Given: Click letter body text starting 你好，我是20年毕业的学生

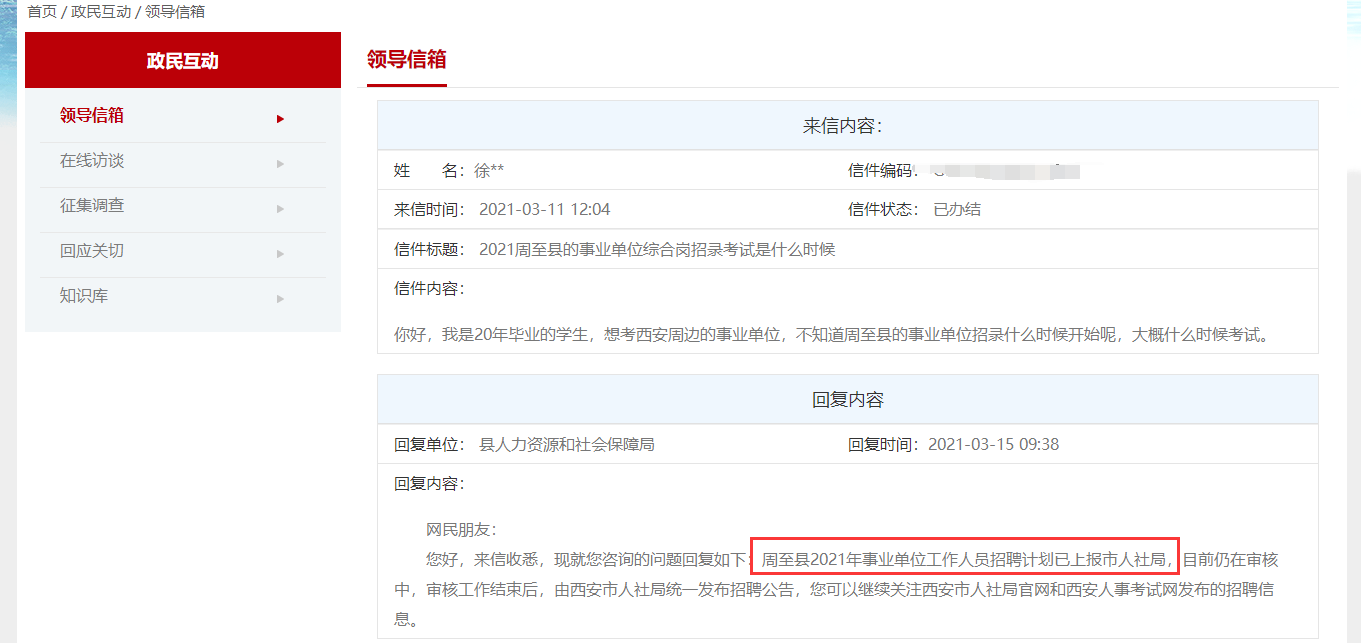Looking at the screenshot, I should tap(831, 335).
